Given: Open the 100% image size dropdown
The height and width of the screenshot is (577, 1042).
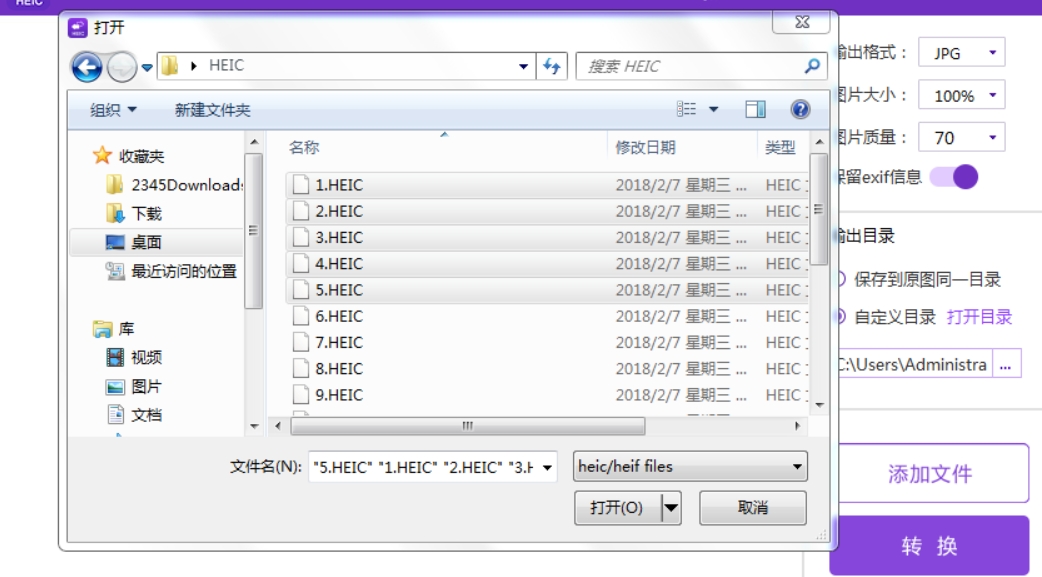Looking at the screenshot, I should [x=962, y=95].
